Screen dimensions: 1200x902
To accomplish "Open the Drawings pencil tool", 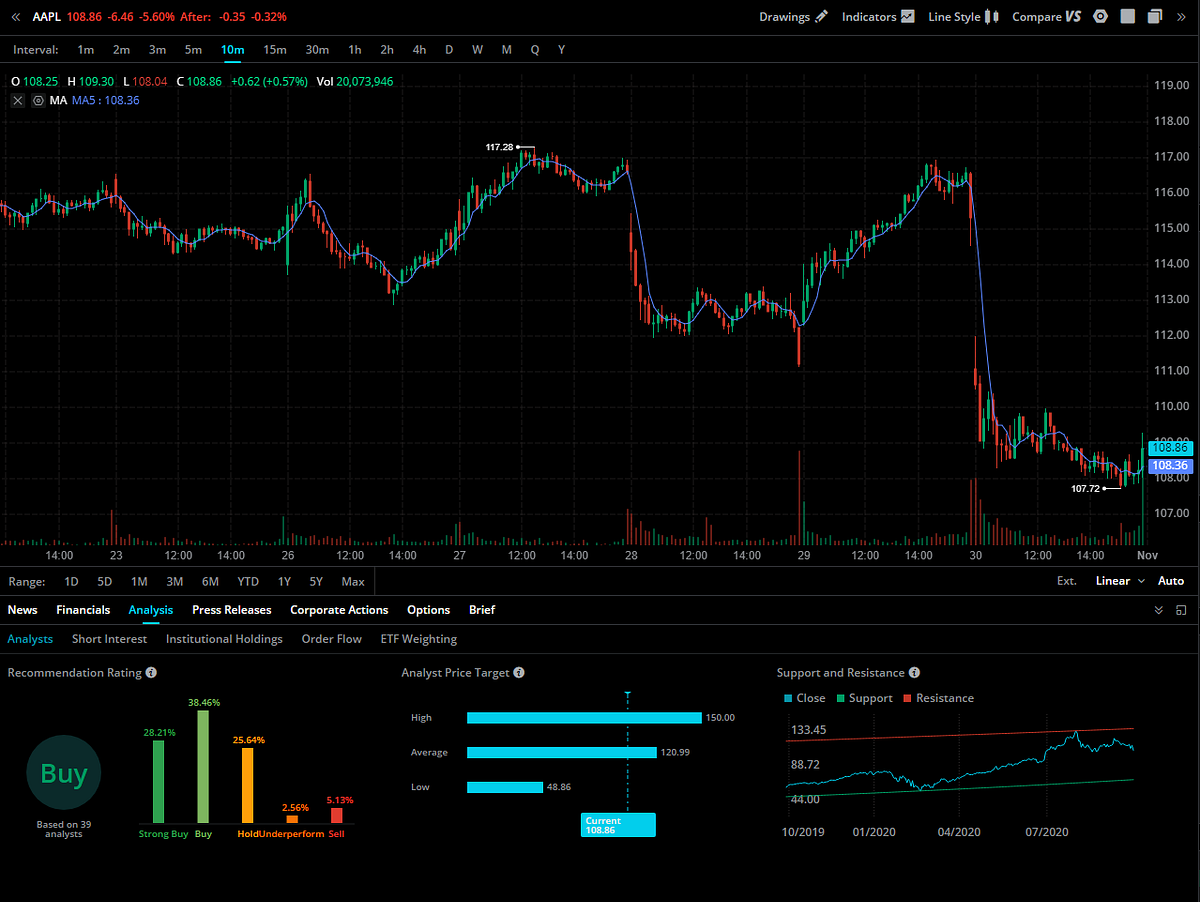I will (x=793, y=17).
